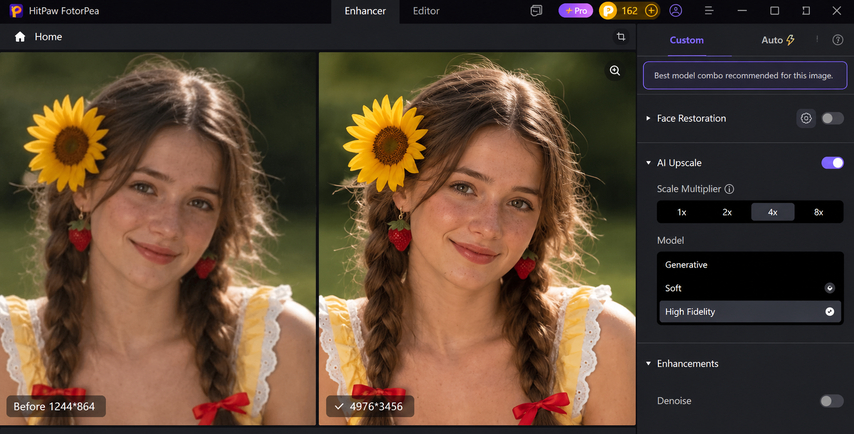This screenshot has height=434, width=854.
Task: Open the user account profile icon
Action: 676,10
